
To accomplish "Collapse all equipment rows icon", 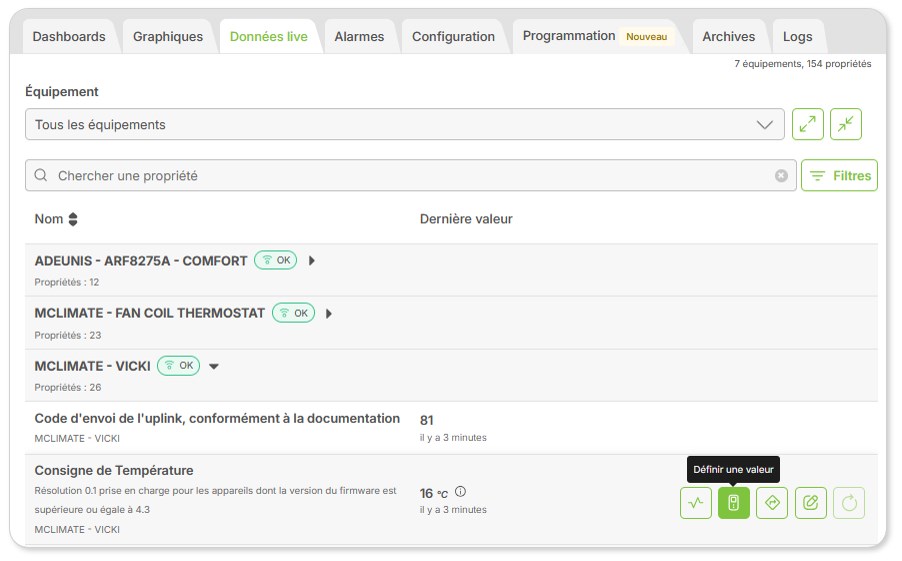I will (846, 124).
